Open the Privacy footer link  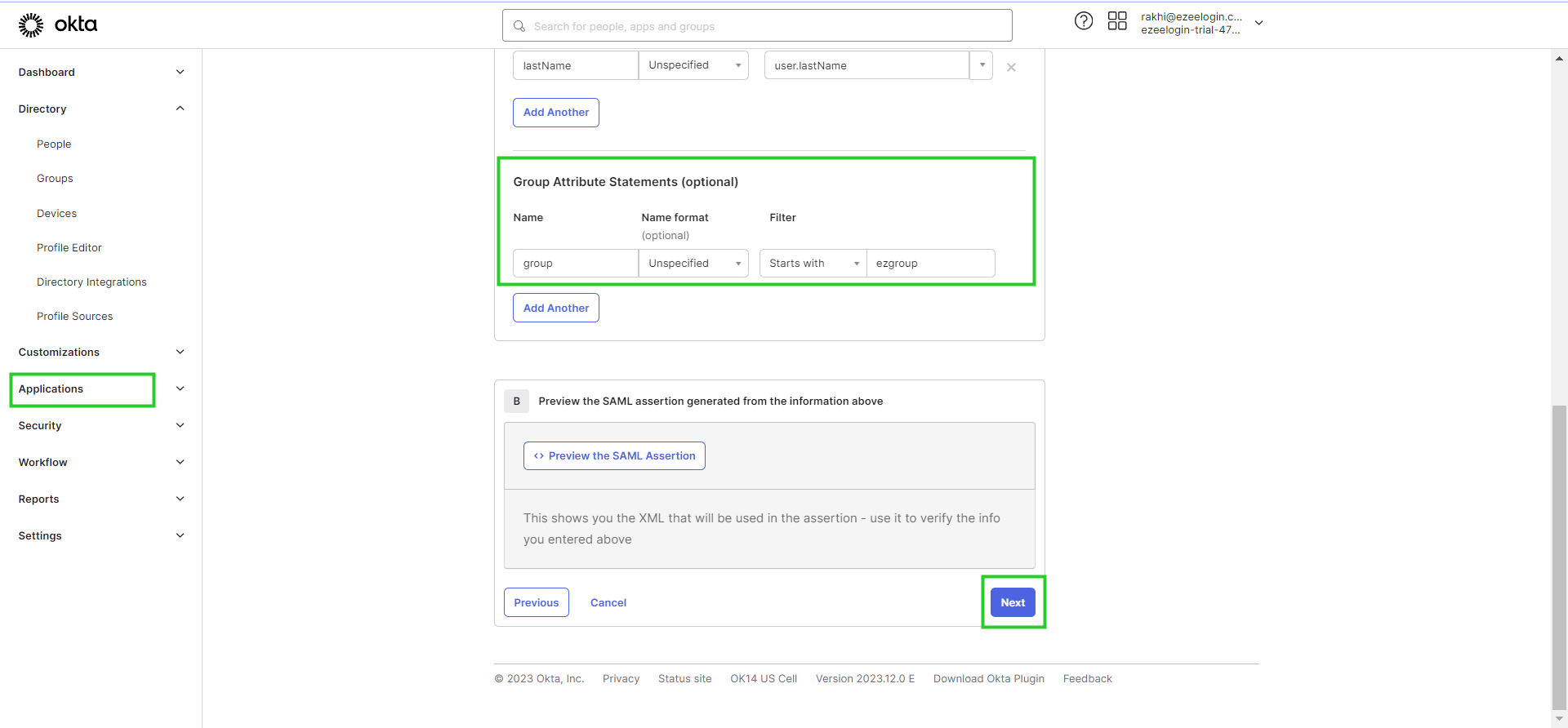click(x=621, y=678)
